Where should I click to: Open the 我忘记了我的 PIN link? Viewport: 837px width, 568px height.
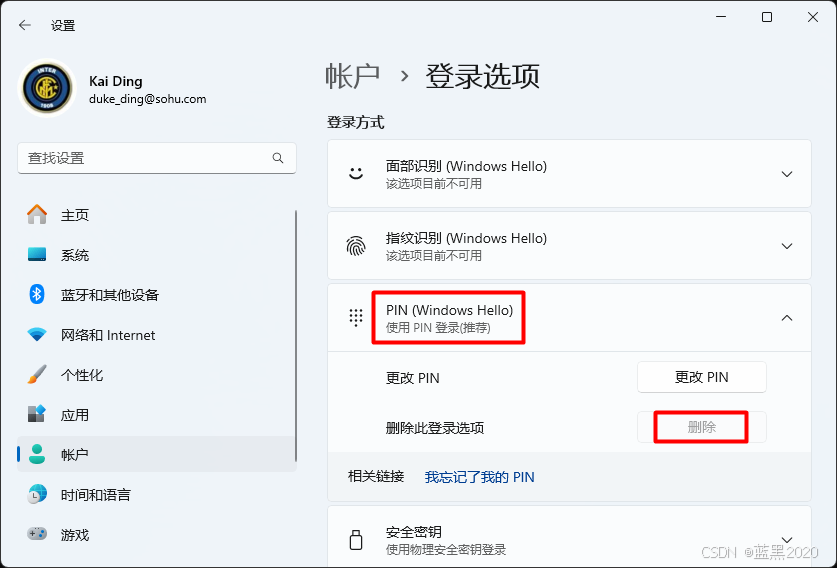pyautogui.click(x=479, y=477)
